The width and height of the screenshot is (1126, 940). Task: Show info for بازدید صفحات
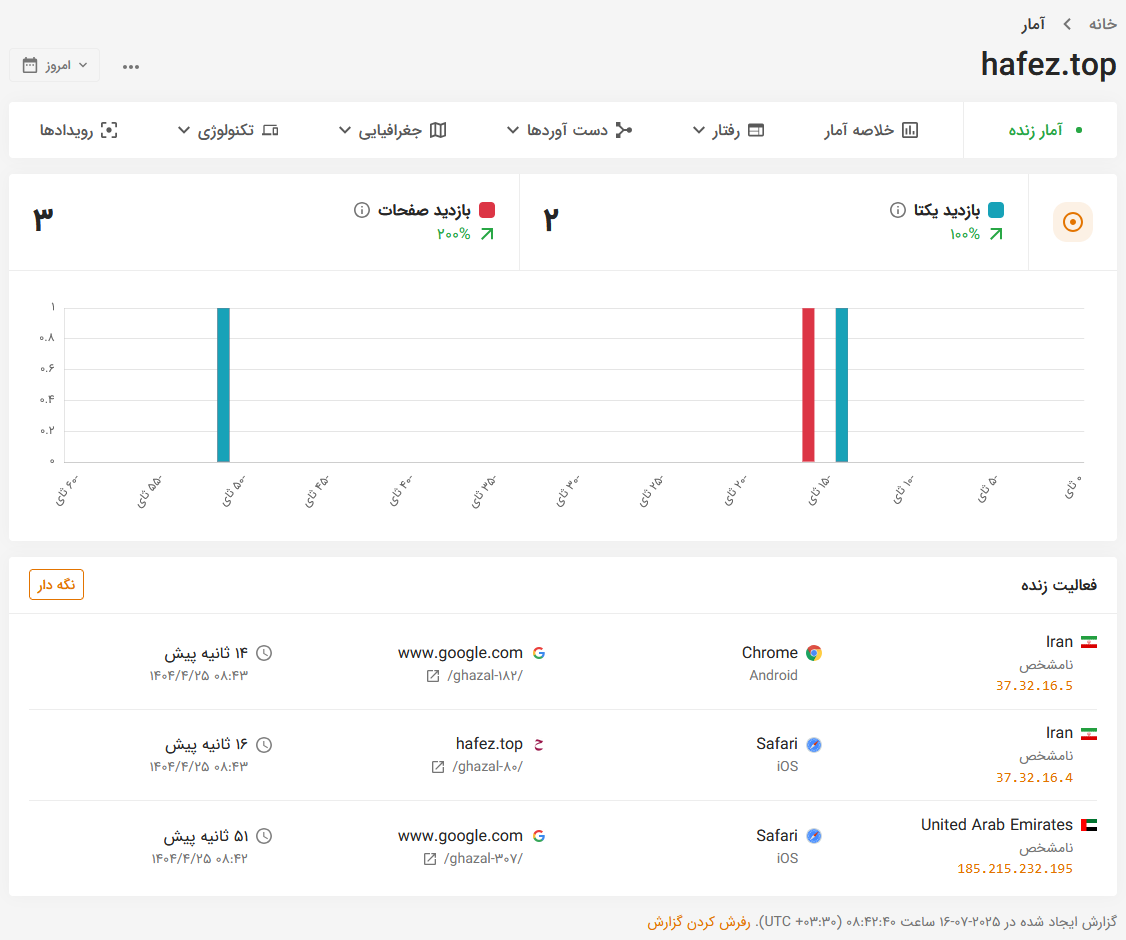(362, 210)
